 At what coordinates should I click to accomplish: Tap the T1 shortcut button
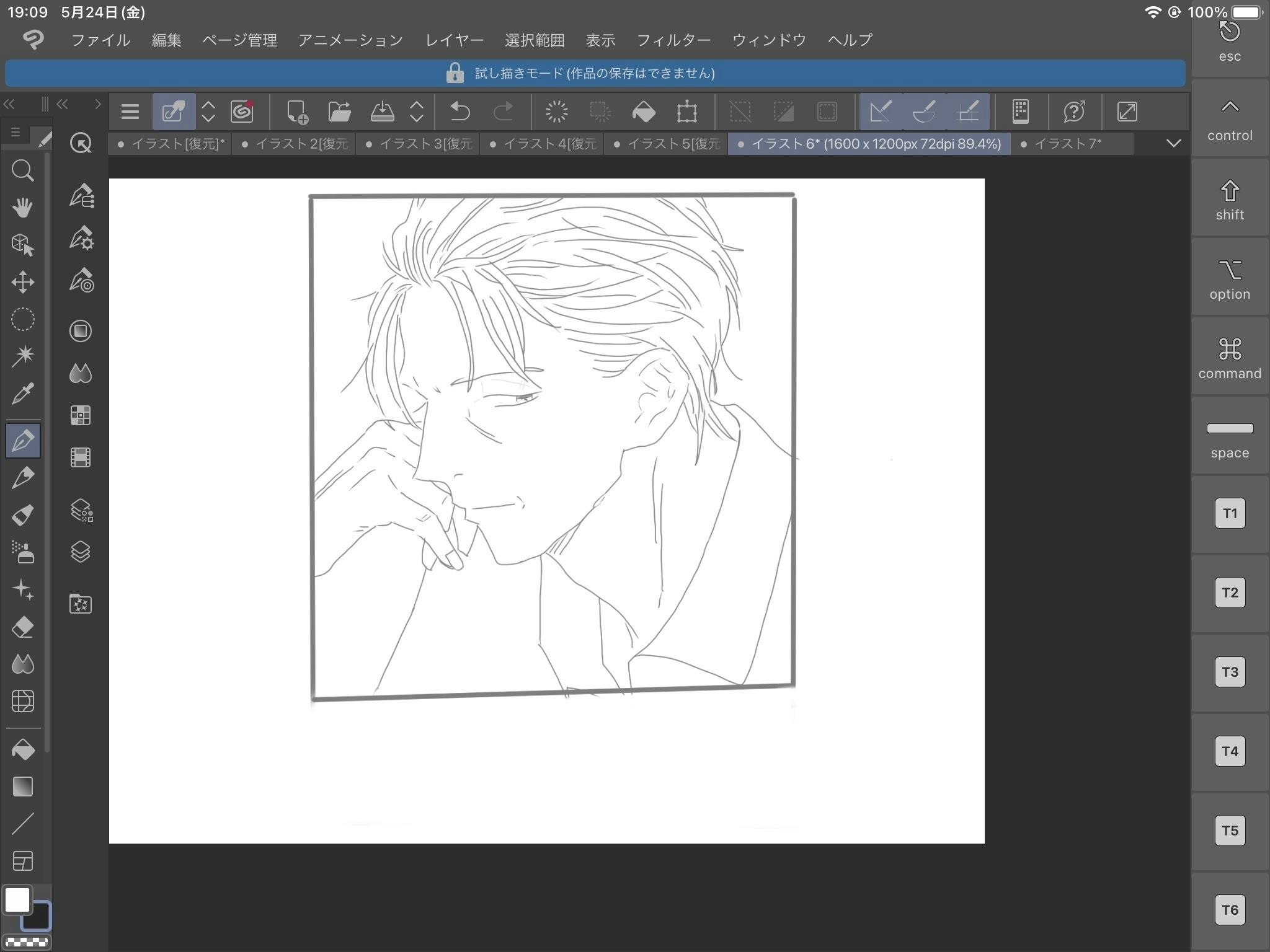pos(1229,513)
